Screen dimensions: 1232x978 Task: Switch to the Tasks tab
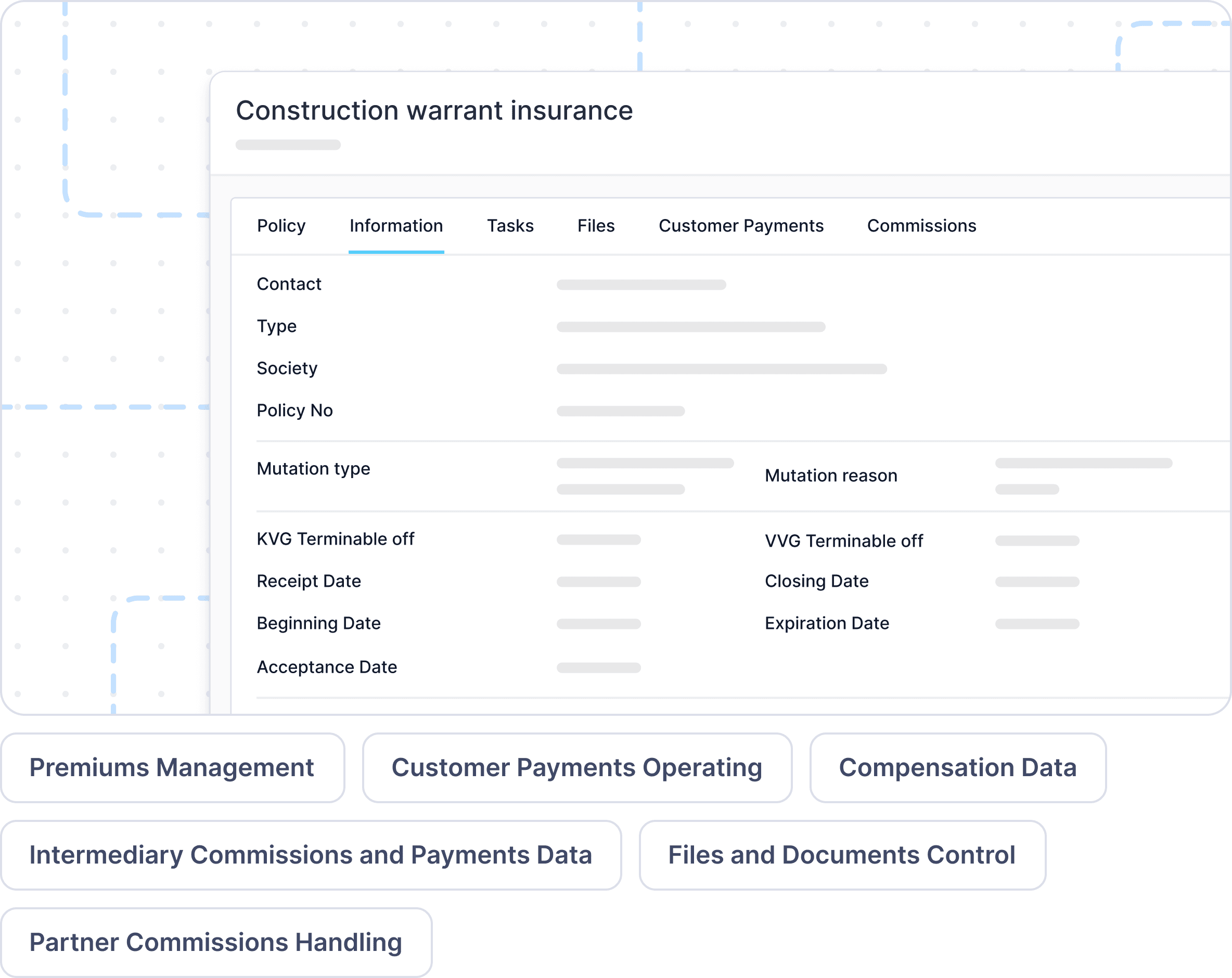(510, 226)
